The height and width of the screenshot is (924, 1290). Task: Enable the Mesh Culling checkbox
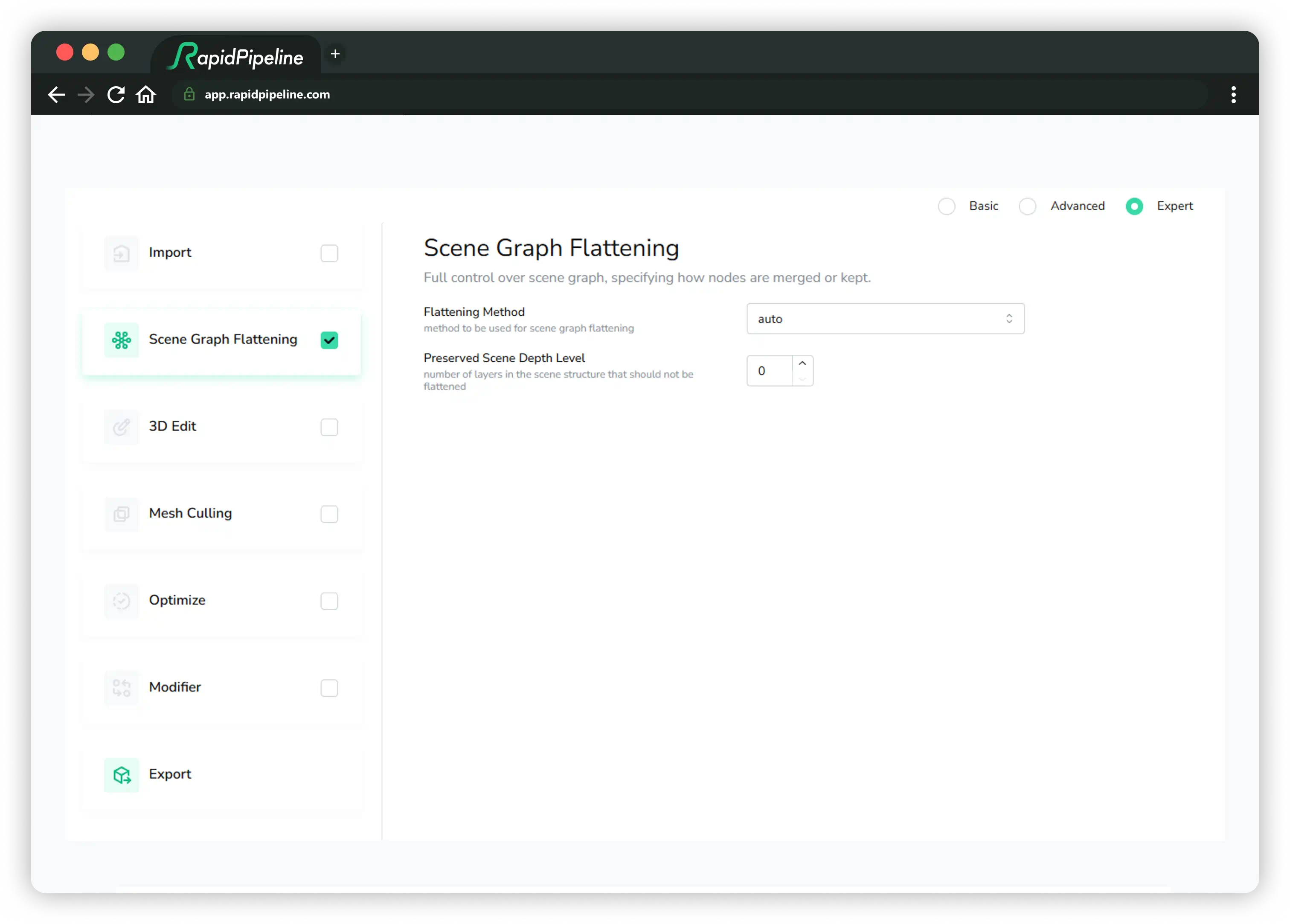329,514
